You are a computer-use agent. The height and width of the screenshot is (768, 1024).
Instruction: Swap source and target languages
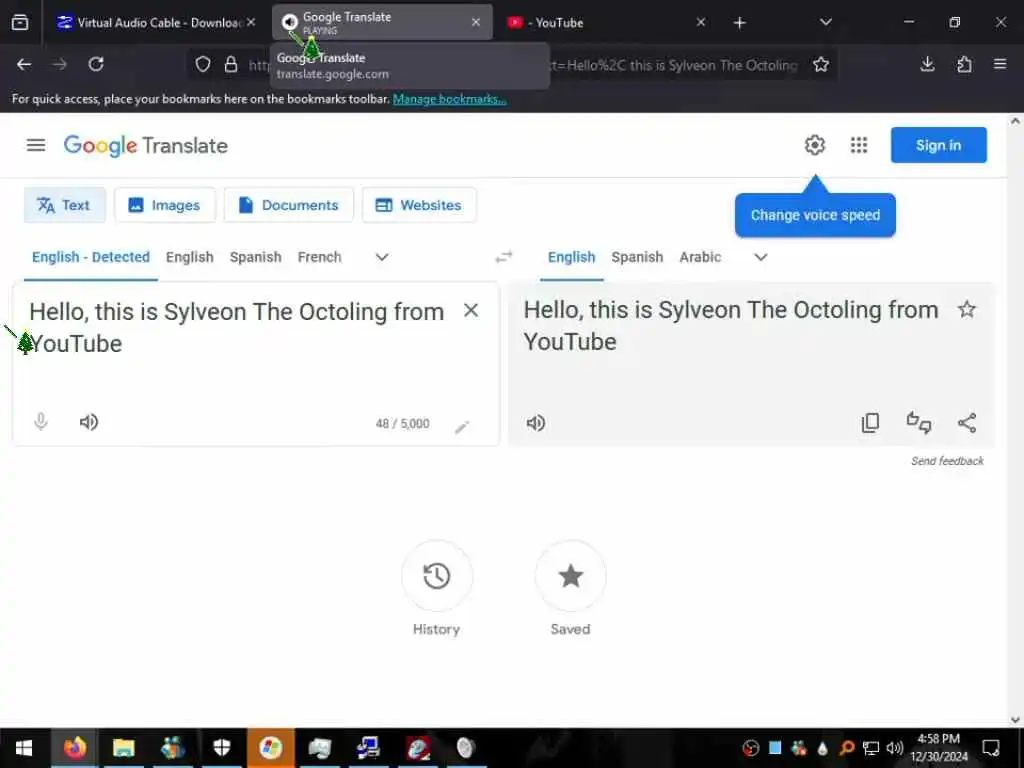504,257
